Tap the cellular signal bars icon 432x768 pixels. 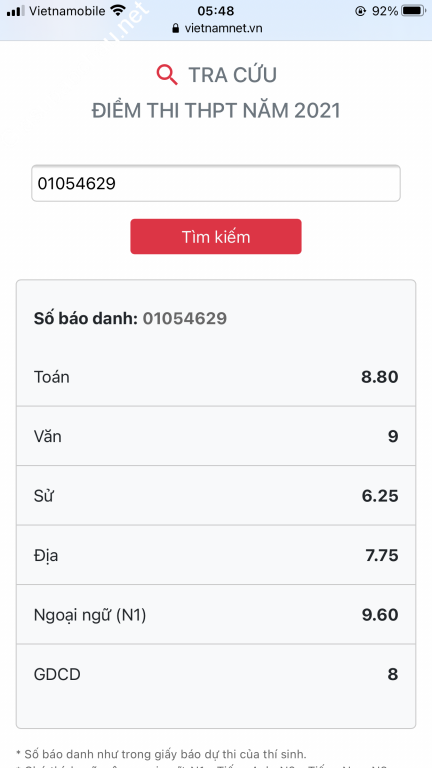[16, 10]
